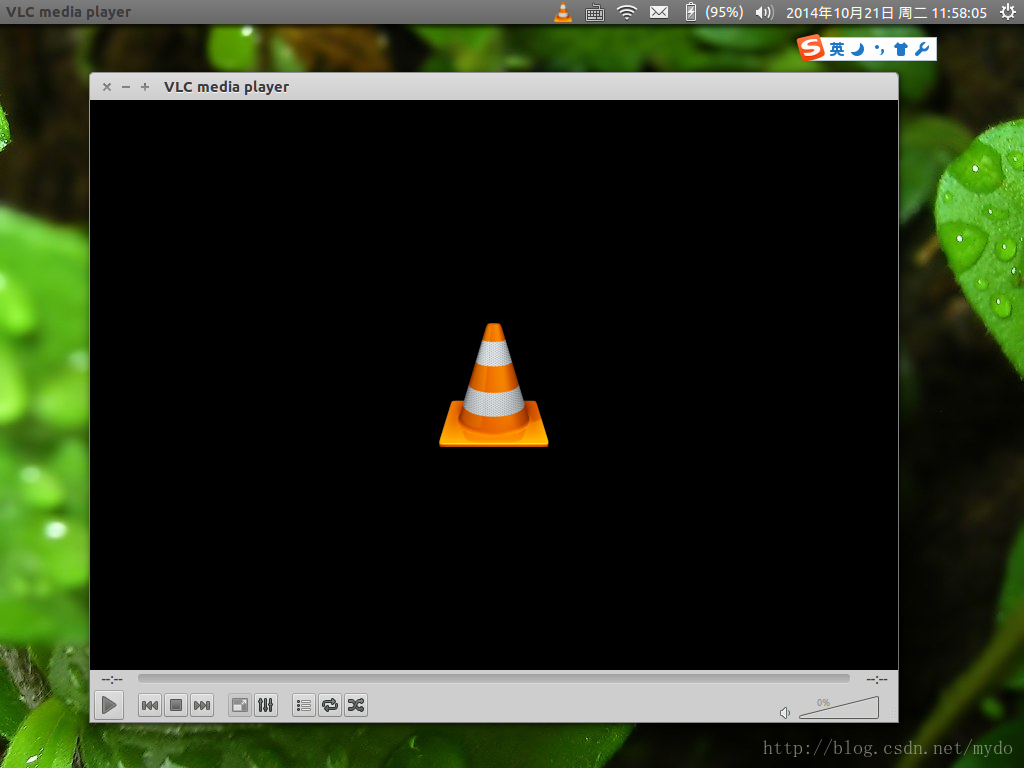The image size is (1024, 768).
Task: Open extended settings equalizer sliders icon
Action: 266,705
